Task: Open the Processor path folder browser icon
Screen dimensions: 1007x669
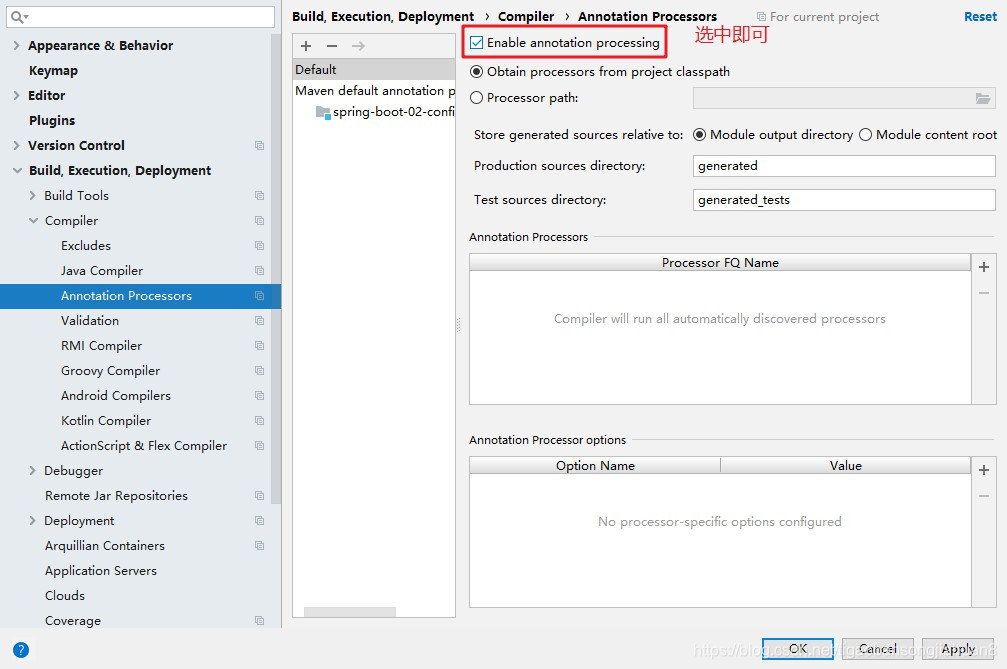Action: pyautogui.click(x=983, y=97)
